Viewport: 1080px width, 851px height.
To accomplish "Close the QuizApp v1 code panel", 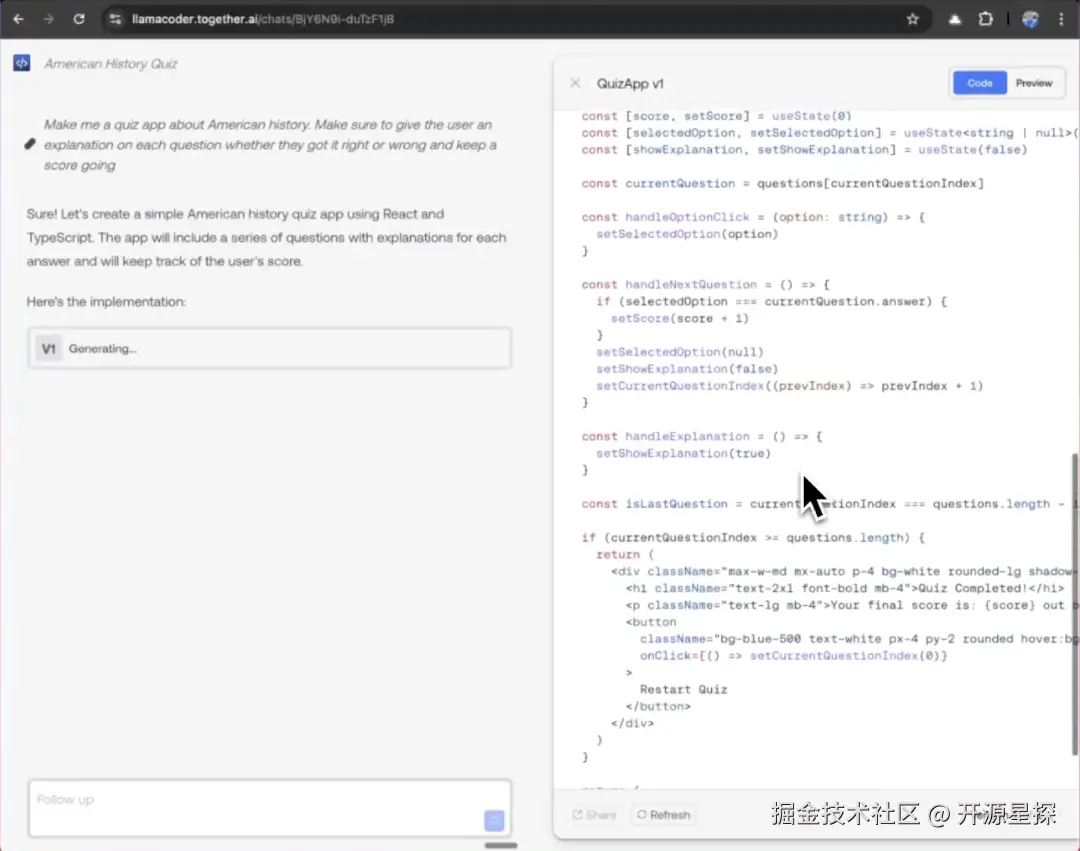I will (x=575, y=83).
